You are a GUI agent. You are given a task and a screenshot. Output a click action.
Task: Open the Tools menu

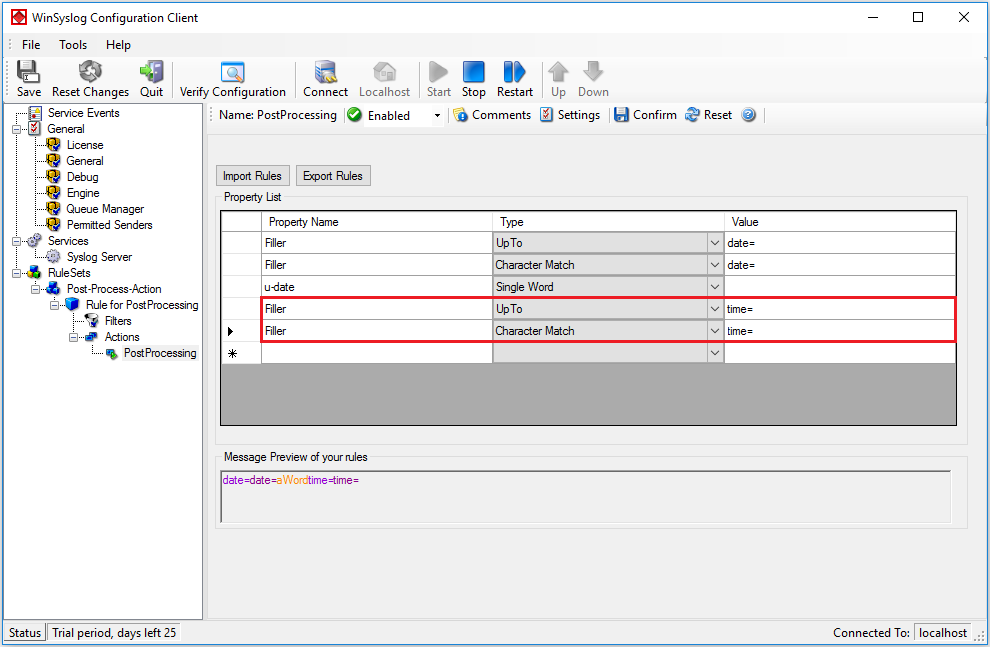point(73,45)
